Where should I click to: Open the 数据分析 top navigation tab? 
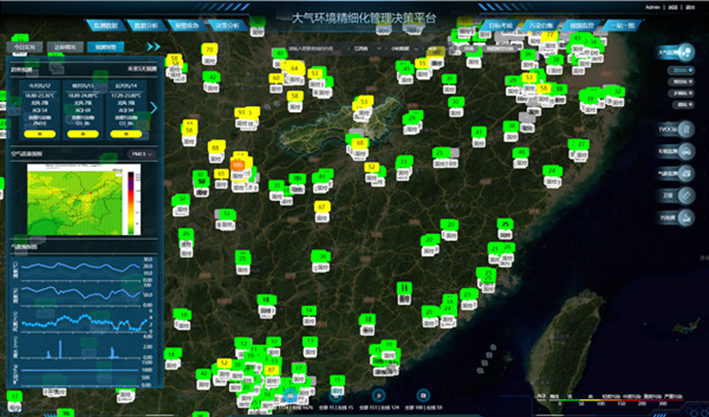pos(146,25)
